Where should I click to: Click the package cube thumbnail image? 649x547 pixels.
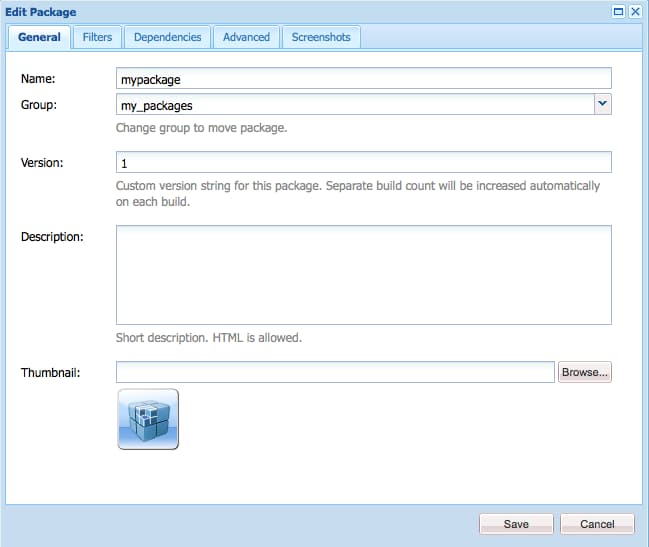148,419
